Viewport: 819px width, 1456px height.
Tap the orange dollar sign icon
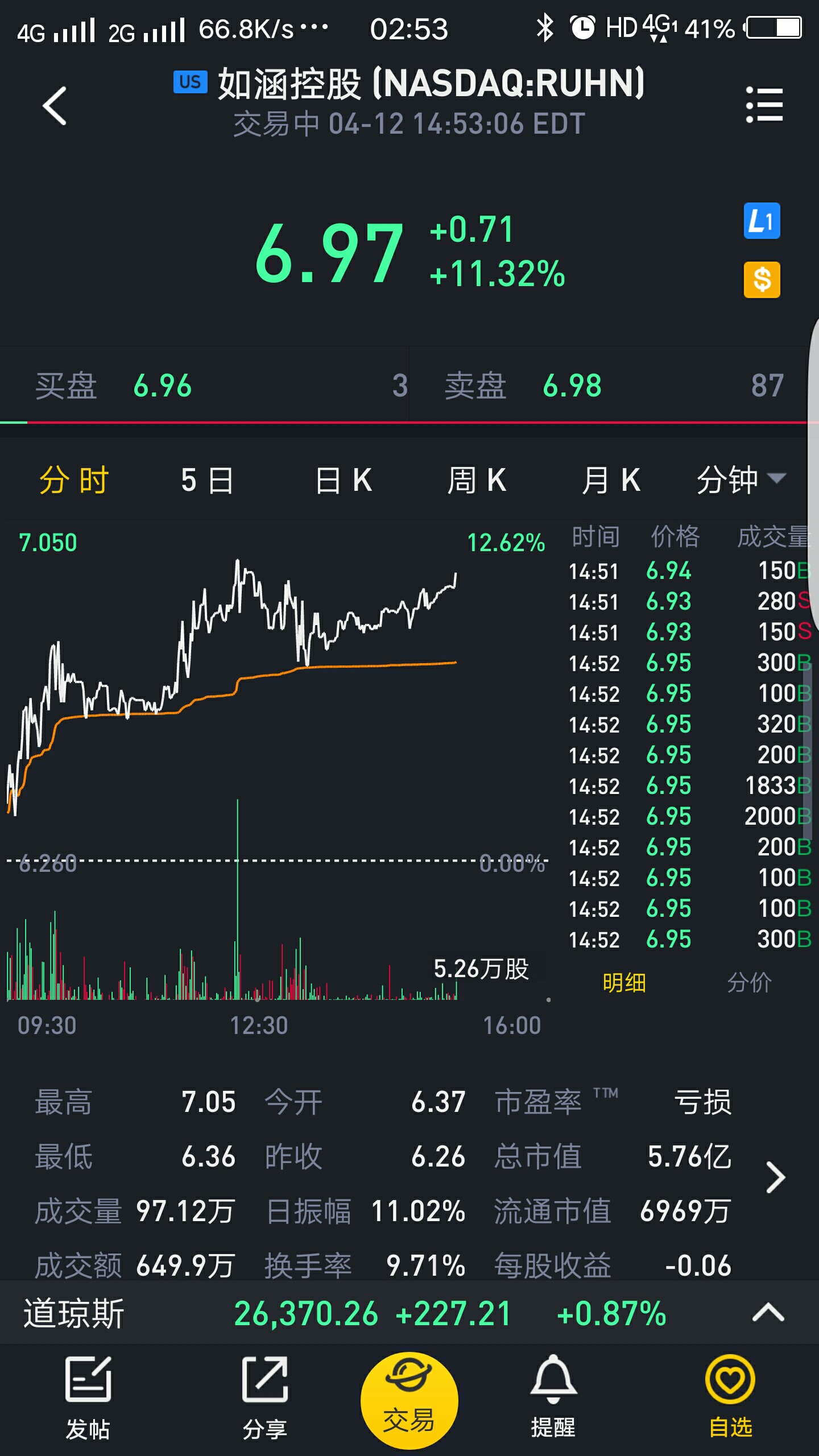[x=762, y=280]
